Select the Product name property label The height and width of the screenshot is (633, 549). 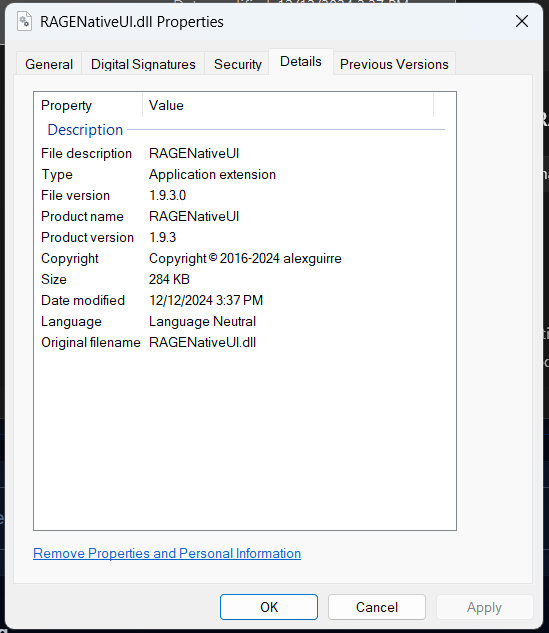pos(82,216)
